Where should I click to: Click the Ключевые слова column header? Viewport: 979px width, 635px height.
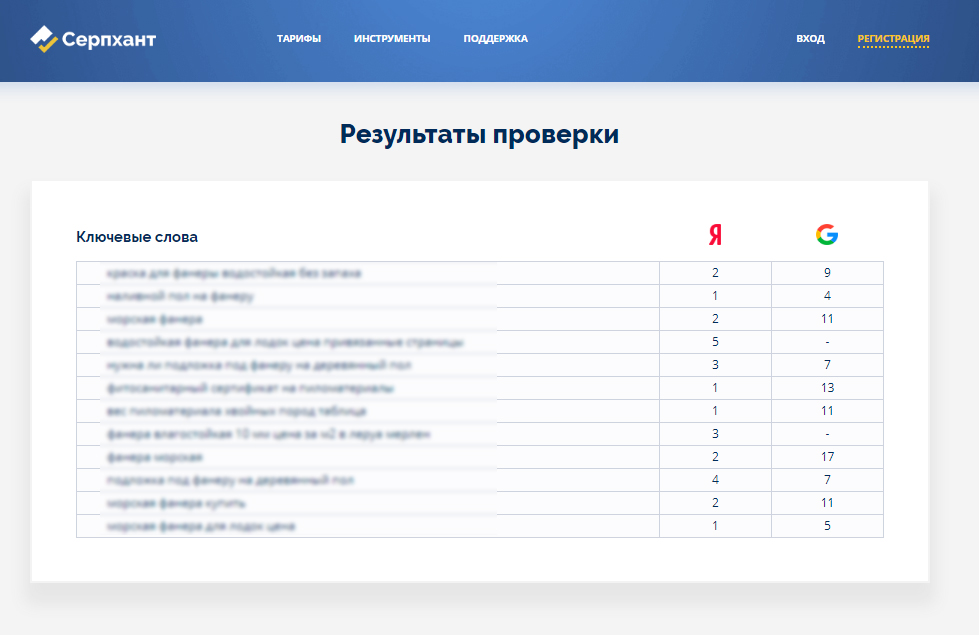[137, 237]
